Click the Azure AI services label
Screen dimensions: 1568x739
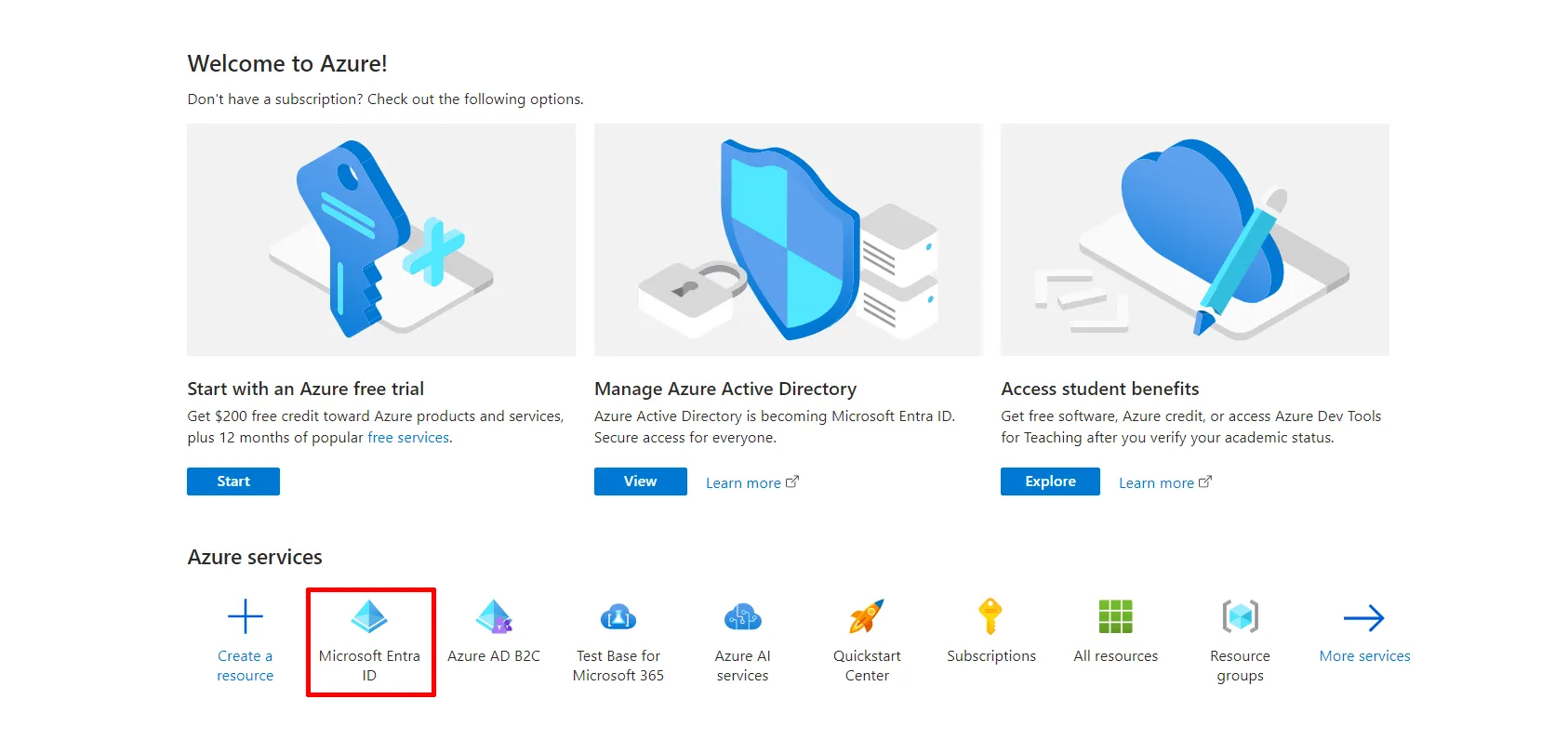(x=742, y=666)
